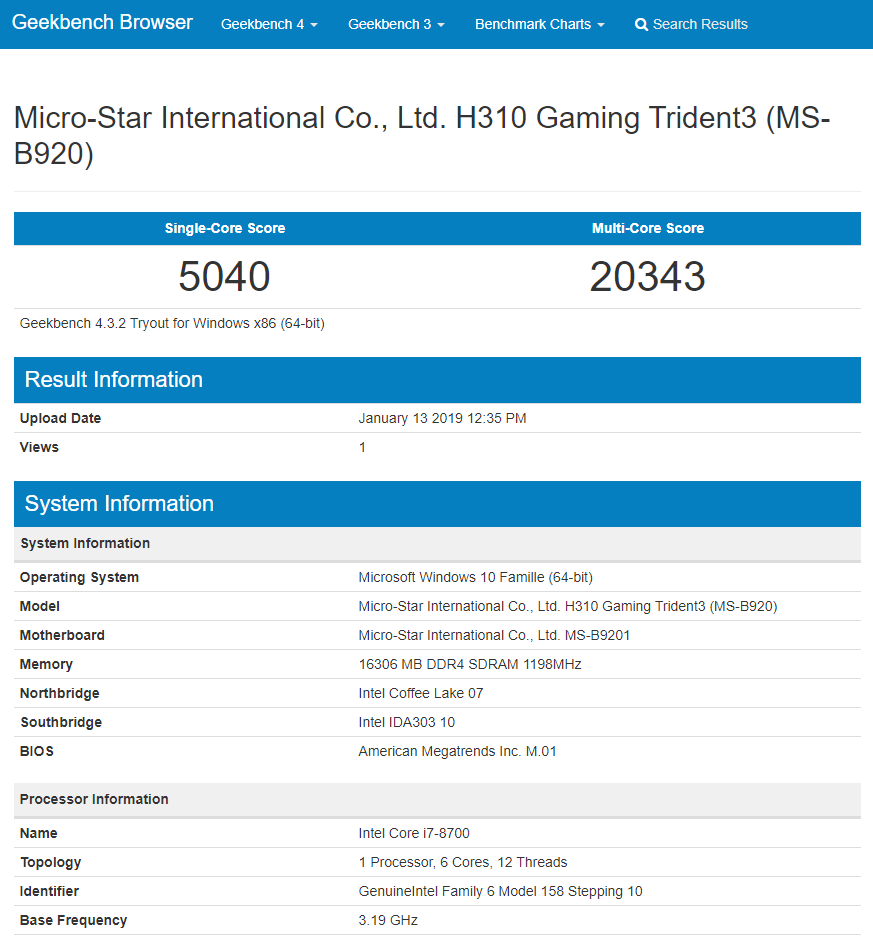The width and height of the screenshot is (873, 937).
Task: Go to Geekbench Browser home link
Action: pos(102,22)
